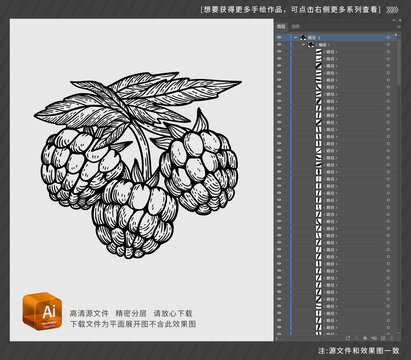
Task: Collapse the group sublayer disclosure arrow
Action: pyautogui.click(x=303, y=45)
